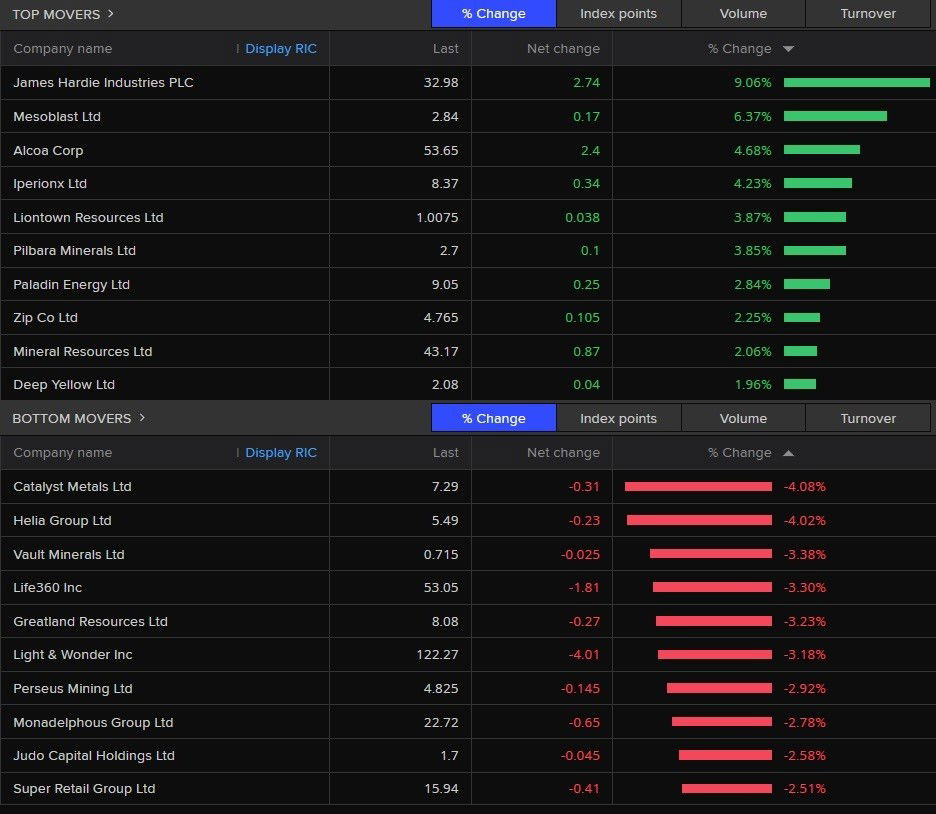Expand the BOTTOM MOVERS chevron arrow
This screenshot has width=936, height=814.
(x=142, y=418)
